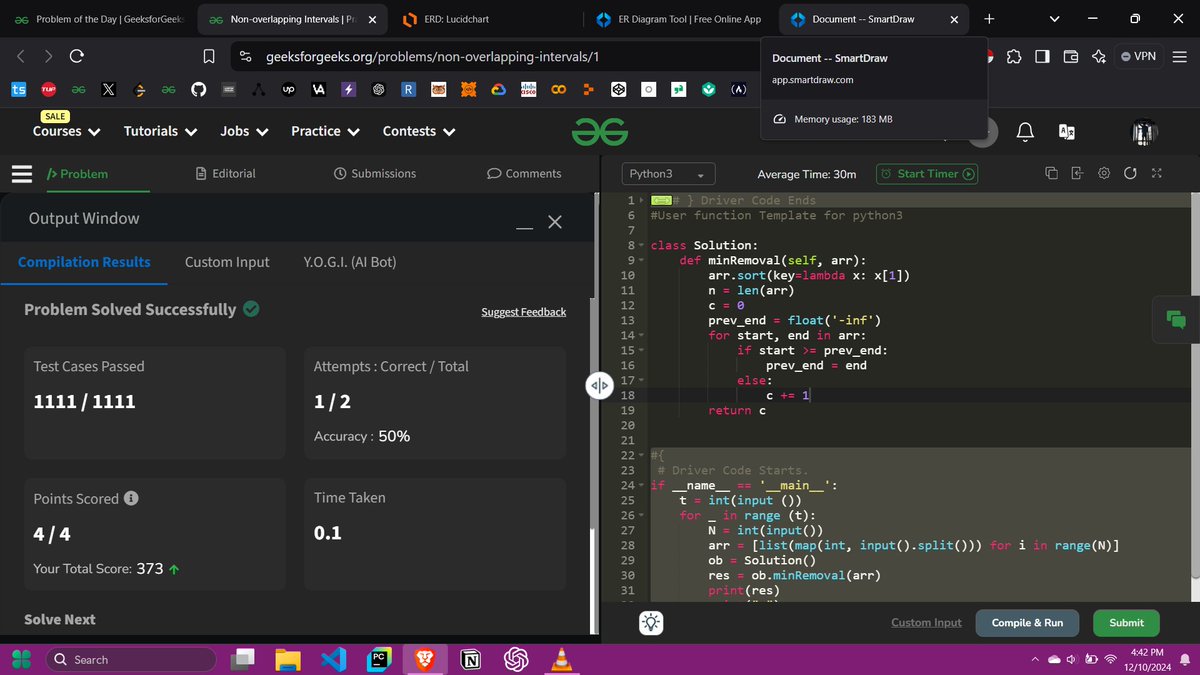Reload the page
This screenshot has width=1200, height=675.
[76, 56]
